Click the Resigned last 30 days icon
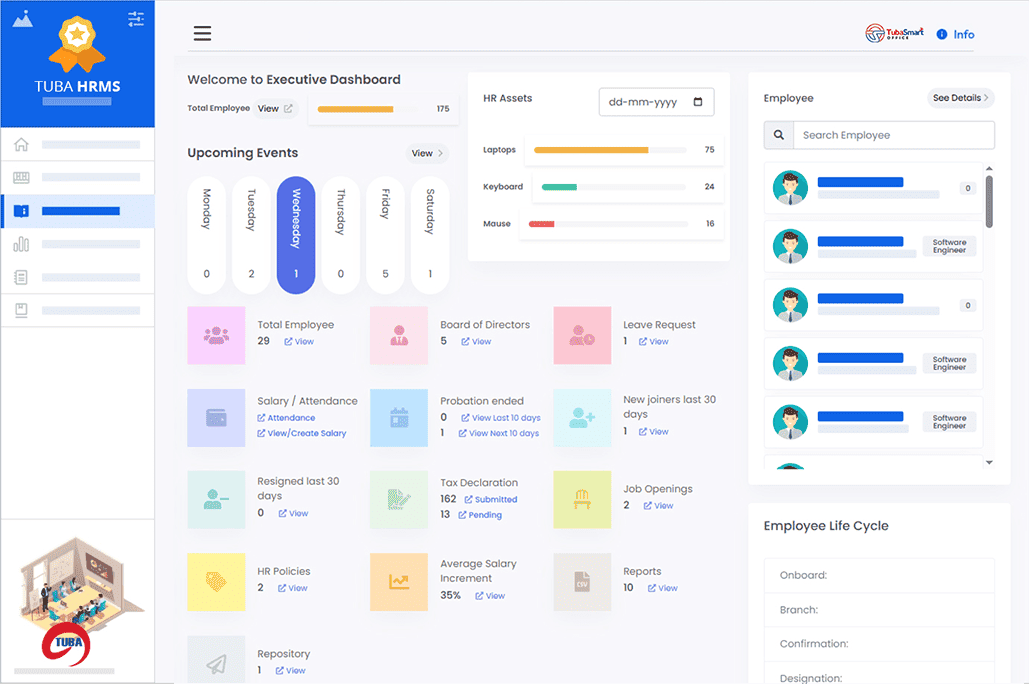This screenshot has width=1029, height=684. 216,500
